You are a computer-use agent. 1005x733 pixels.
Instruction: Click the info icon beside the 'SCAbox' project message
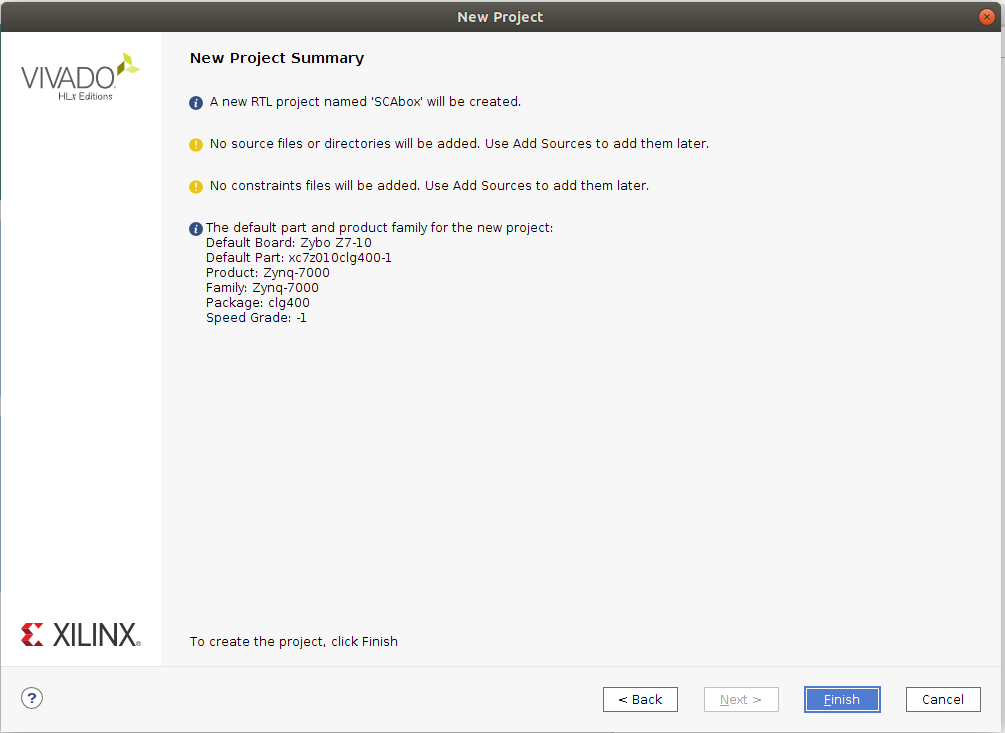click(x=196, y=102)
